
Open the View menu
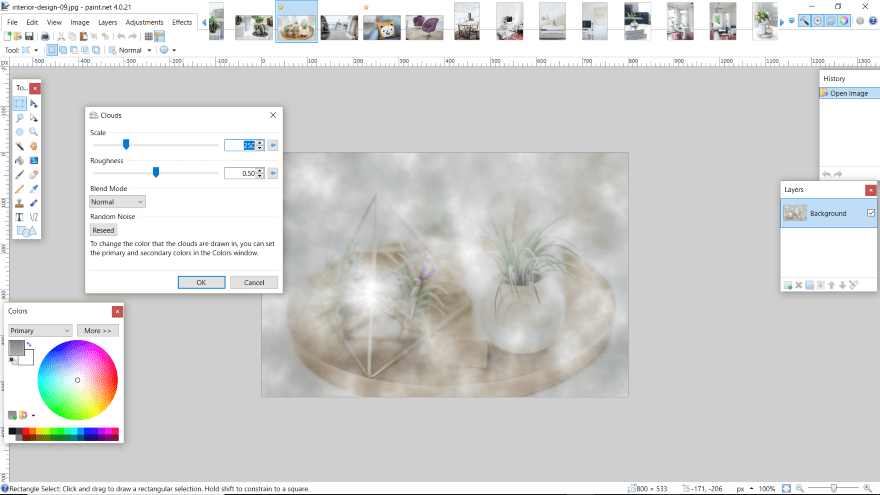[54, 22]
